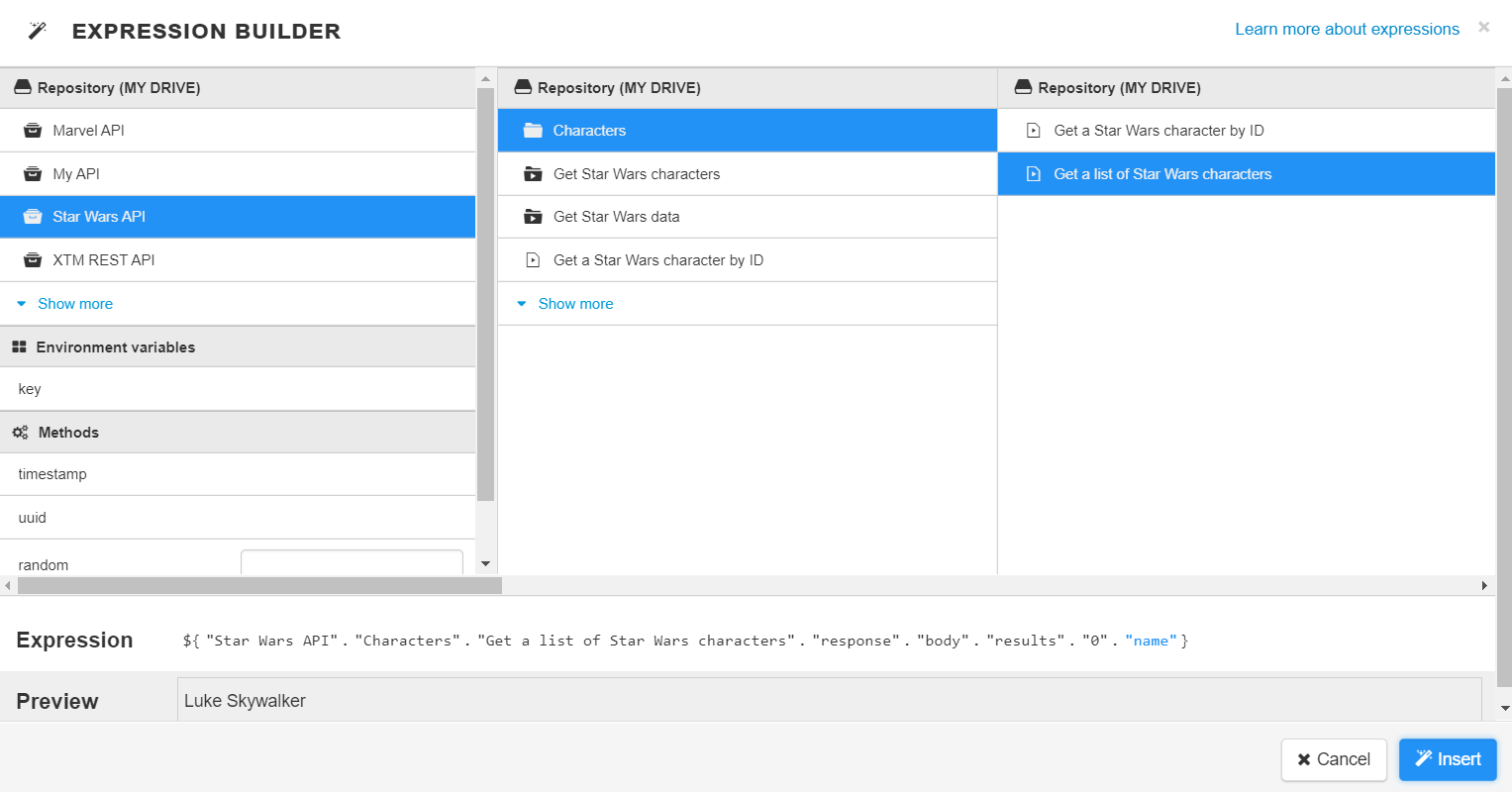Select middle-column Get a Star Wars character by ID
The width and height of the screenshot is (1512, 792).
[x=748, y=260]
